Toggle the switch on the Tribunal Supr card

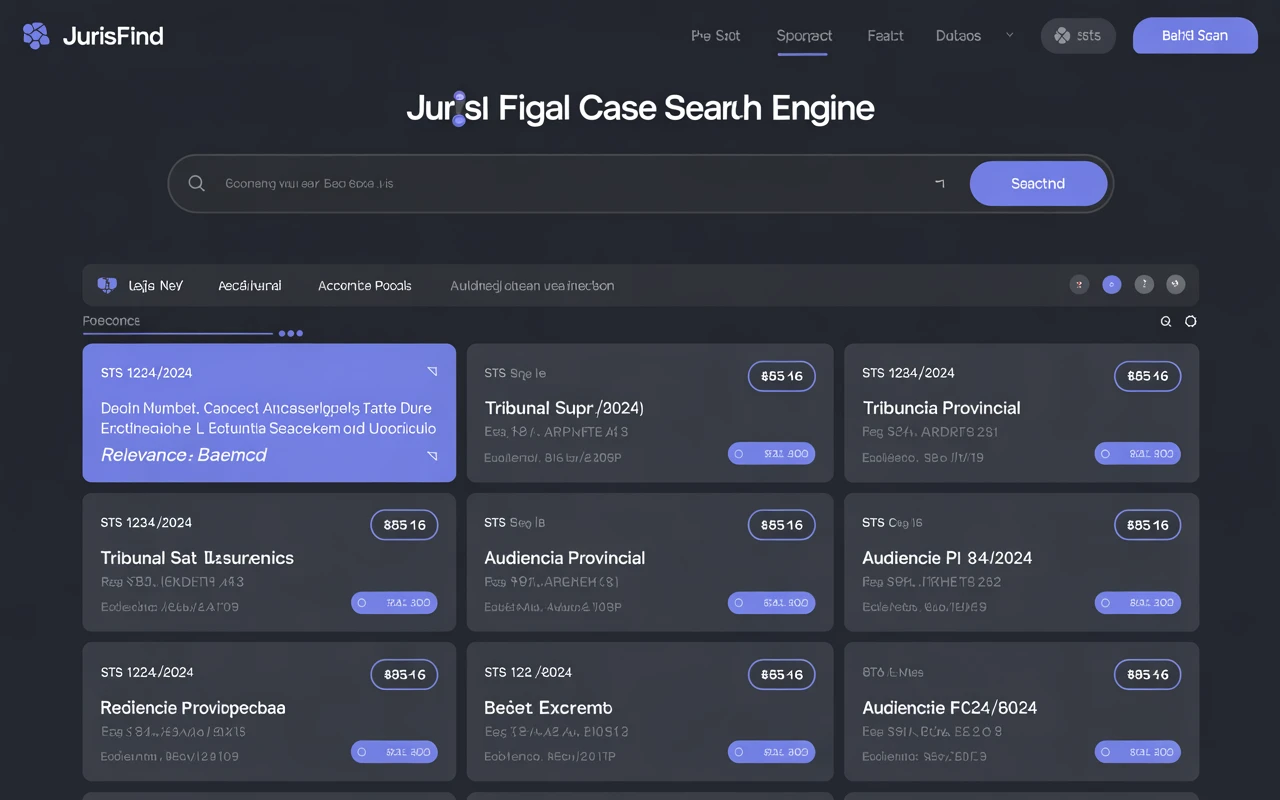pyautogui.click(x=771, y=453)
